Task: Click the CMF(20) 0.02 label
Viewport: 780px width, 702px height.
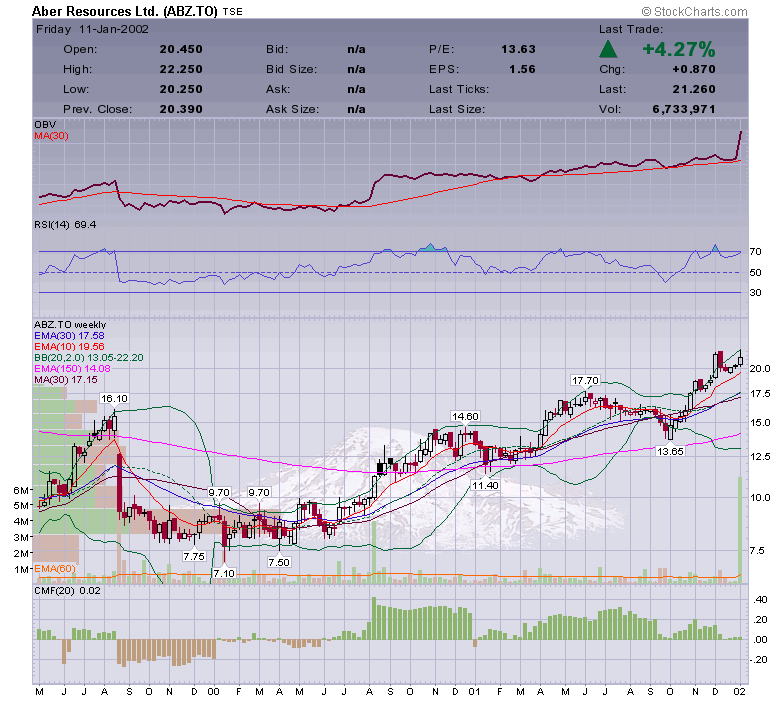Action: tap(67, 591)
